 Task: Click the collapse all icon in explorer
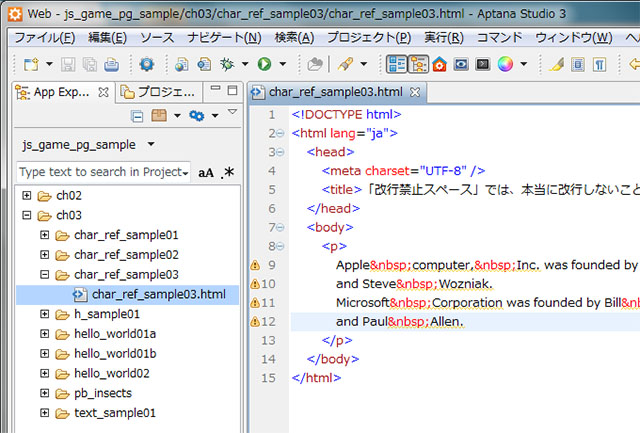tap(137, 116)
